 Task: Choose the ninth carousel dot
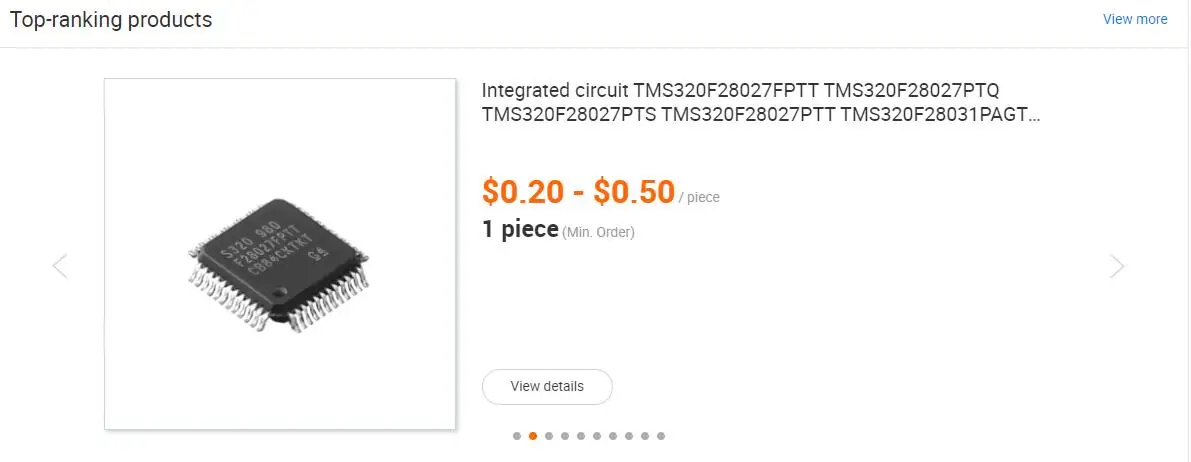(645, 436)
